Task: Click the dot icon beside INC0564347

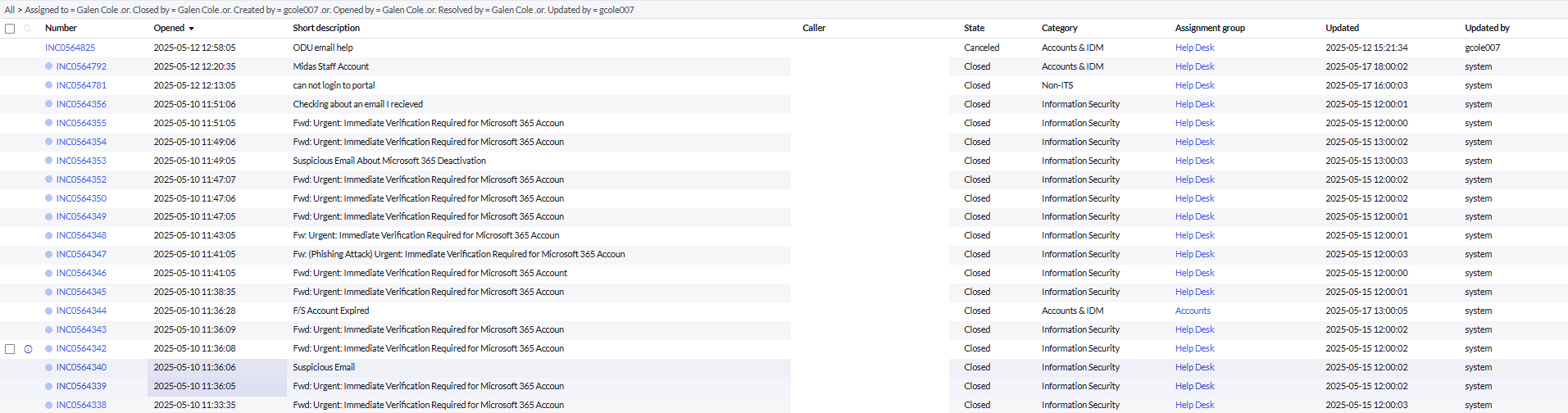Action: (49, 254)
